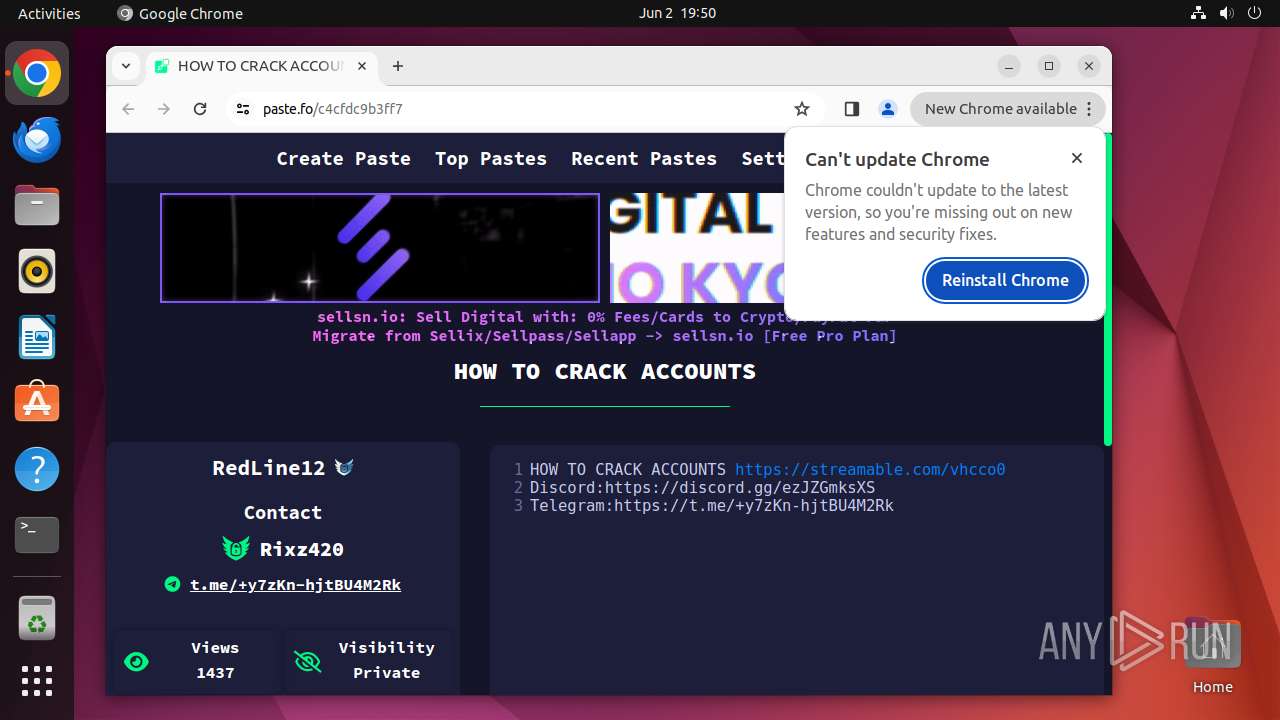Show all applications grid
The height and width of the screenshot is (720, 1280).
37,681
